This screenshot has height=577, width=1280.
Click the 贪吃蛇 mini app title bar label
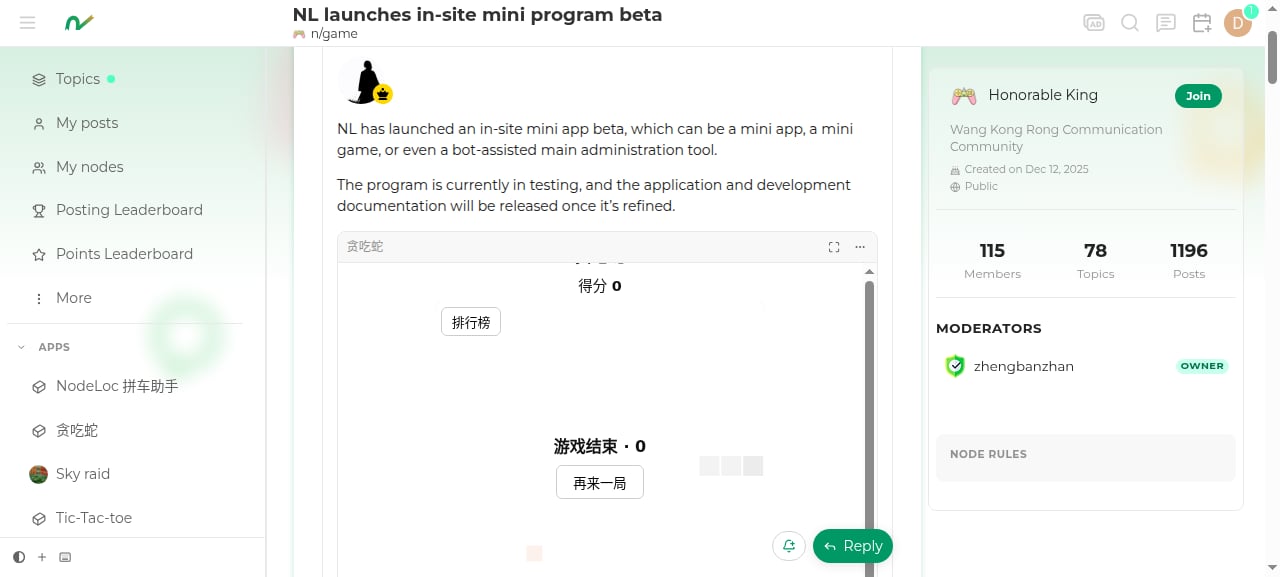coord(365,246)
